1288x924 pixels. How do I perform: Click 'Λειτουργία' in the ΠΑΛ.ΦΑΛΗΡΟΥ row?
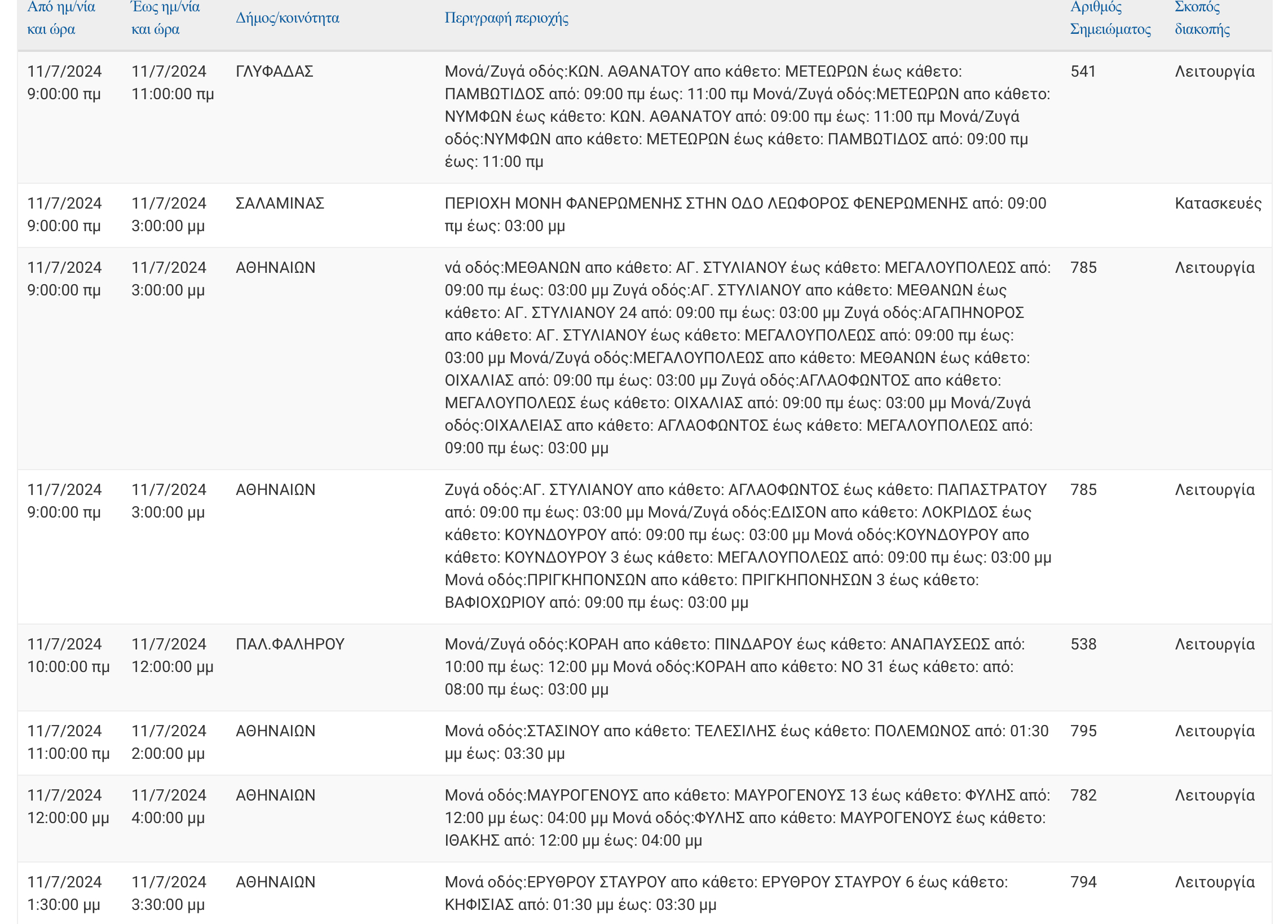point(1215,644)
